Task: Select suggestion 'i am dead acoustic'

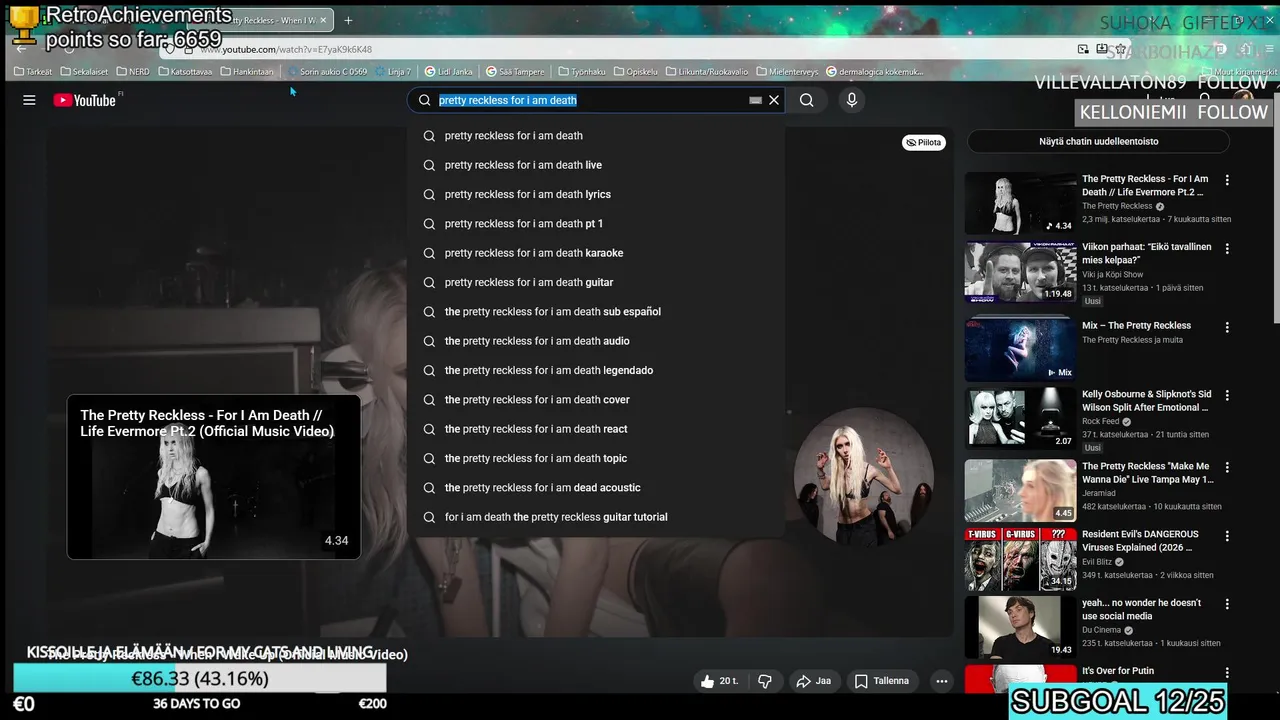Action: coord(596,488)
